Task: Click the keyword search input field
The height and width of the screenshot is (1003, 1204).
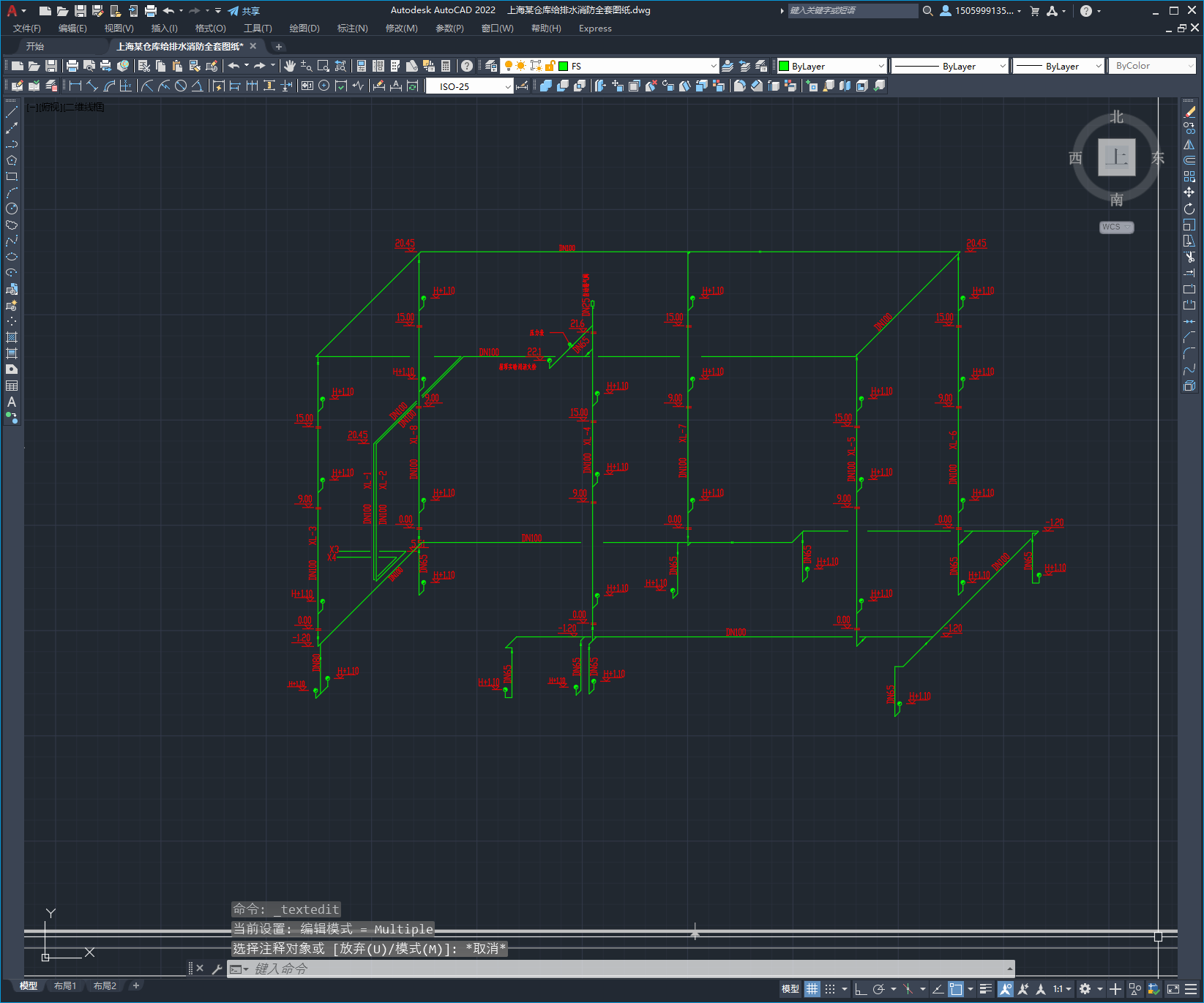Action: coord(853,11)
